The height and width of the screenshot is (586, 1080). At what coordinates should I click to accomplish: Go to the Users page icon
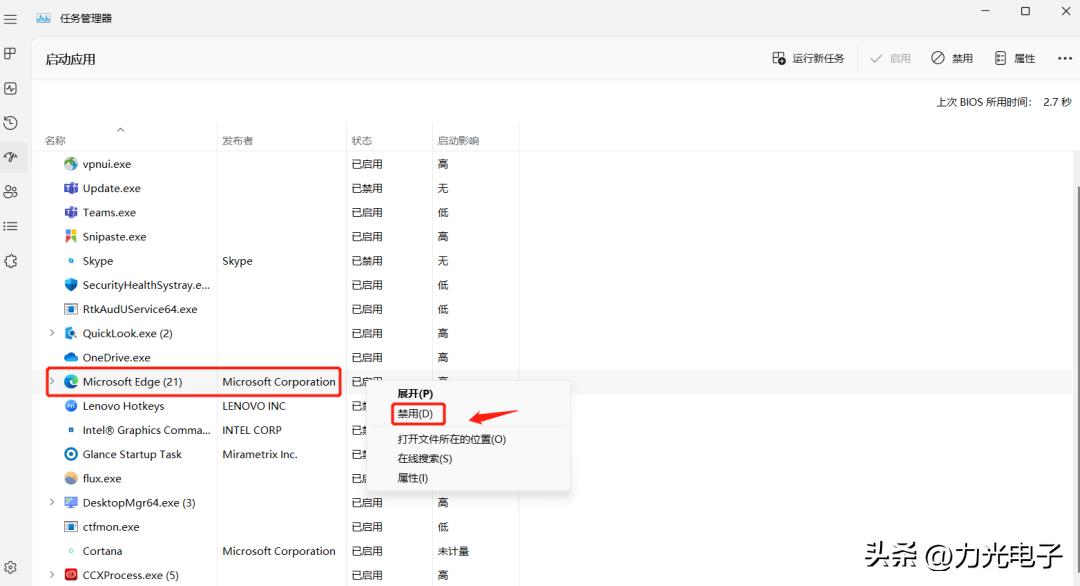[x=11, y=192]
